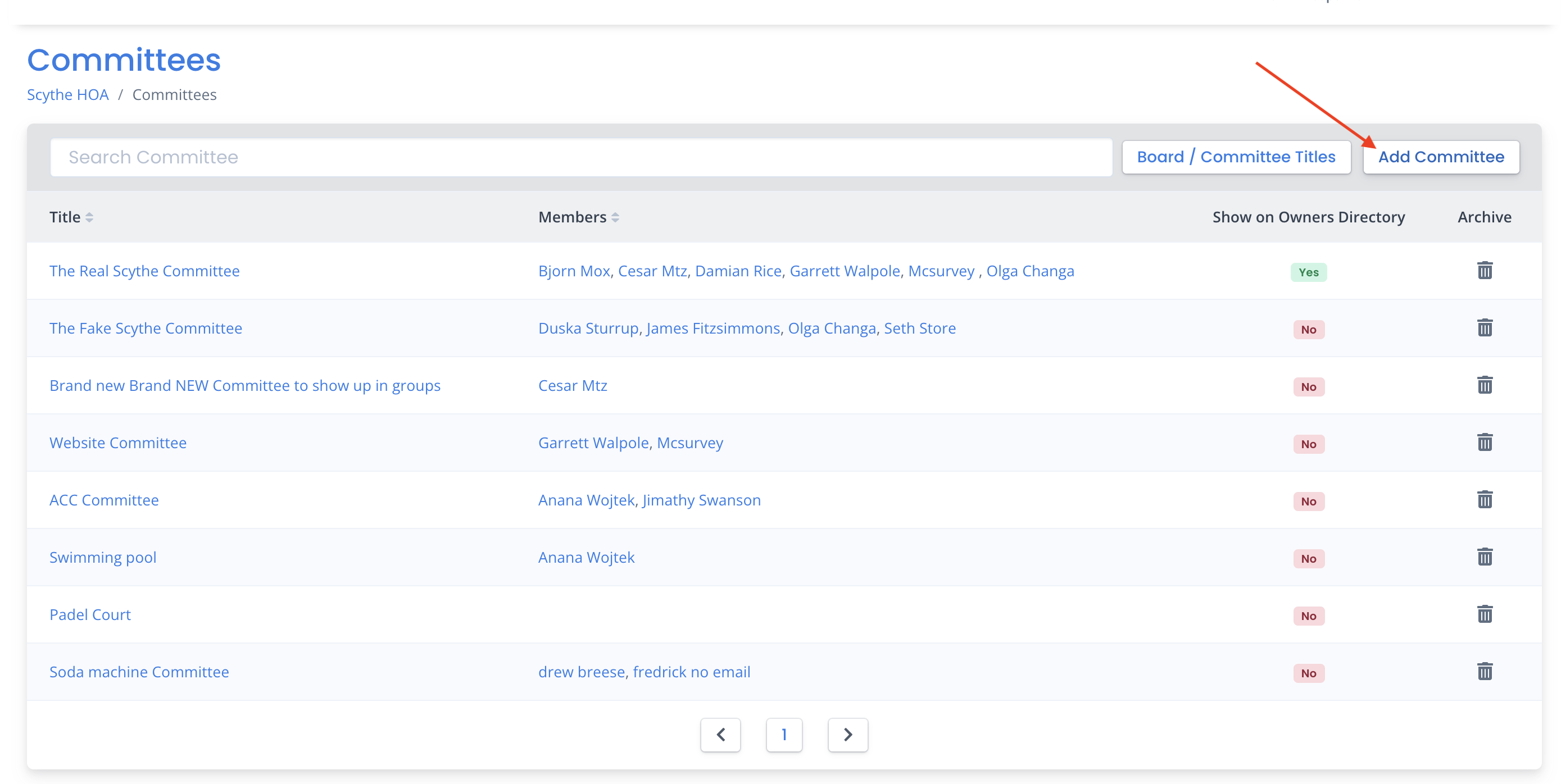Archive Padel Court with trash icon
The height and width of the screenshot is (784, 1561).
1484,614
